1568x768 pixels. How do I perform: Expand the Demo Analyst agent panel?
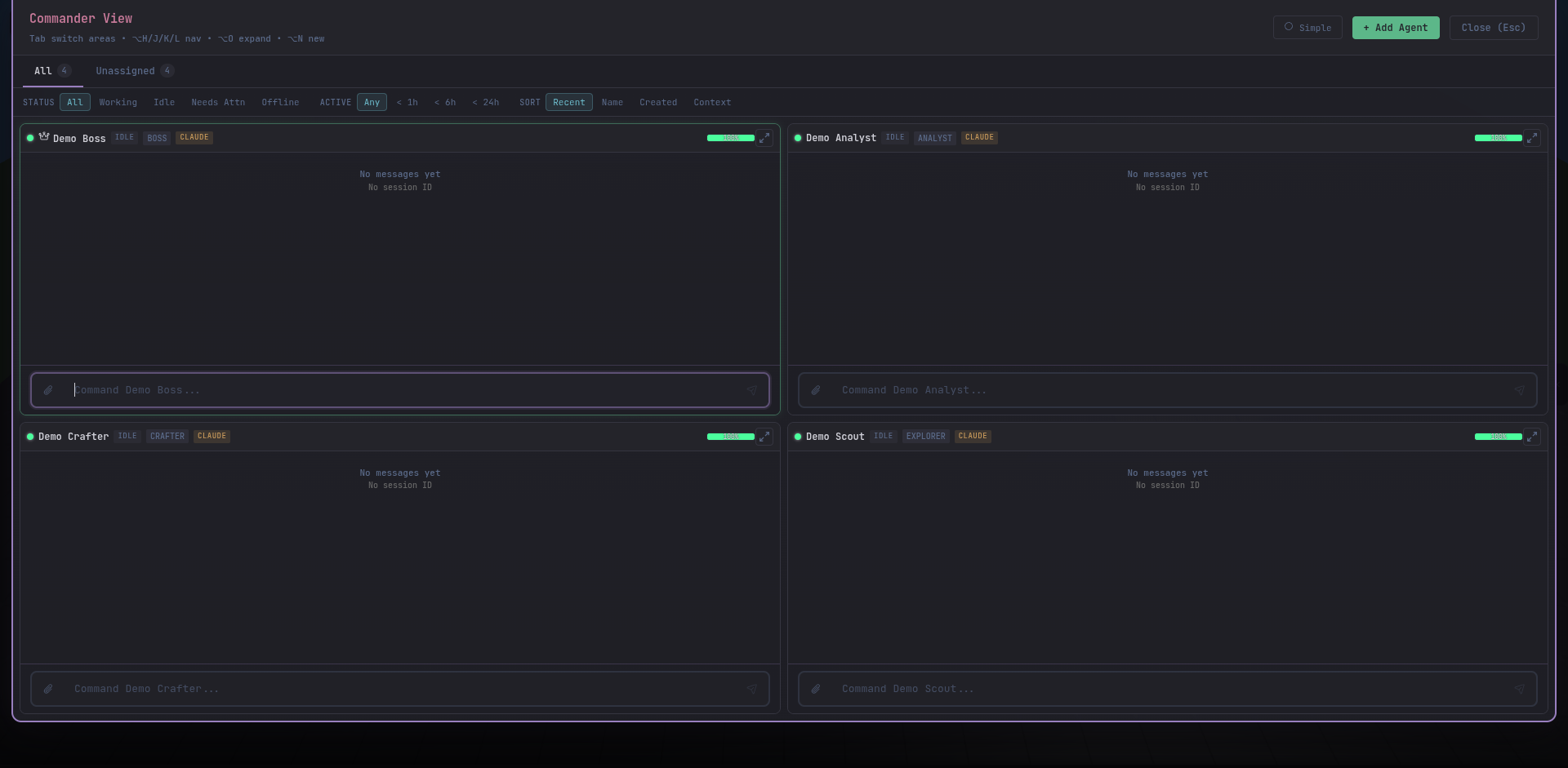click(x=1532, y=138)
